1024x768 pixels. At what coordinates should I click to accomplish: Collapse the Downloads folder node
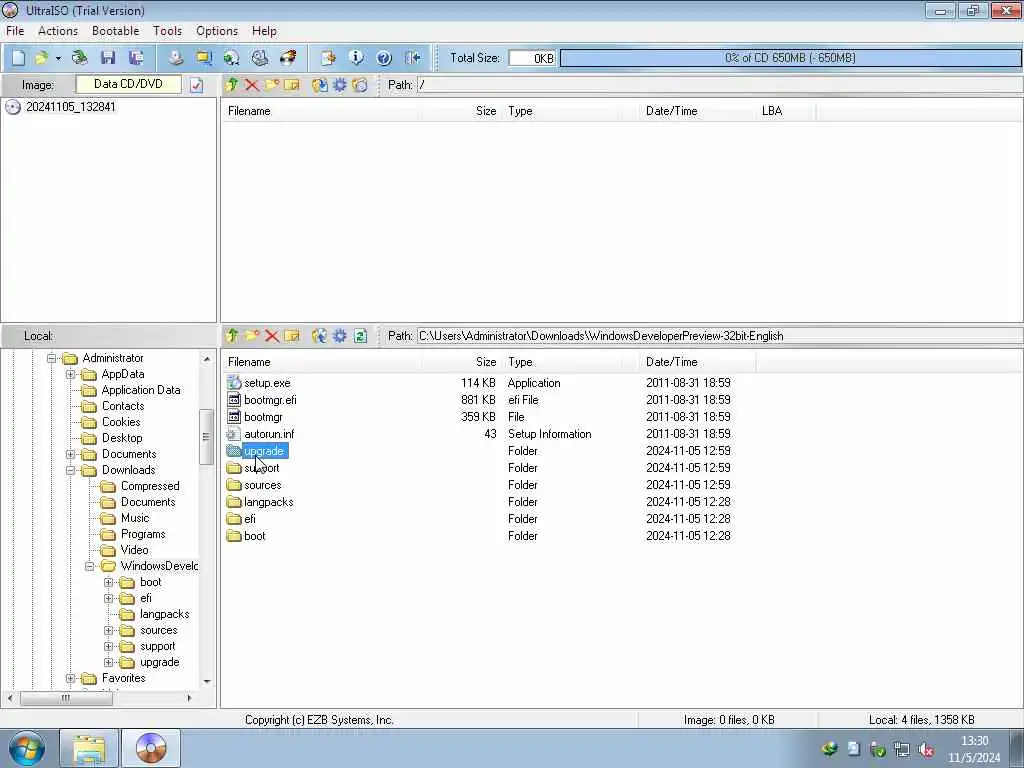pyautogui.click(x=71, y=470)
